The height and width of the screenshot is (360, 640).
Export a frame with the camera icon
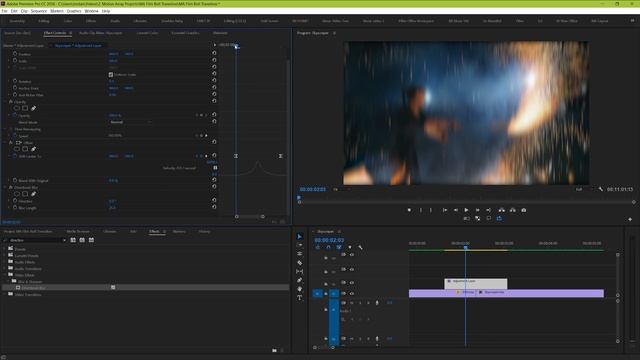click(524, 210)
